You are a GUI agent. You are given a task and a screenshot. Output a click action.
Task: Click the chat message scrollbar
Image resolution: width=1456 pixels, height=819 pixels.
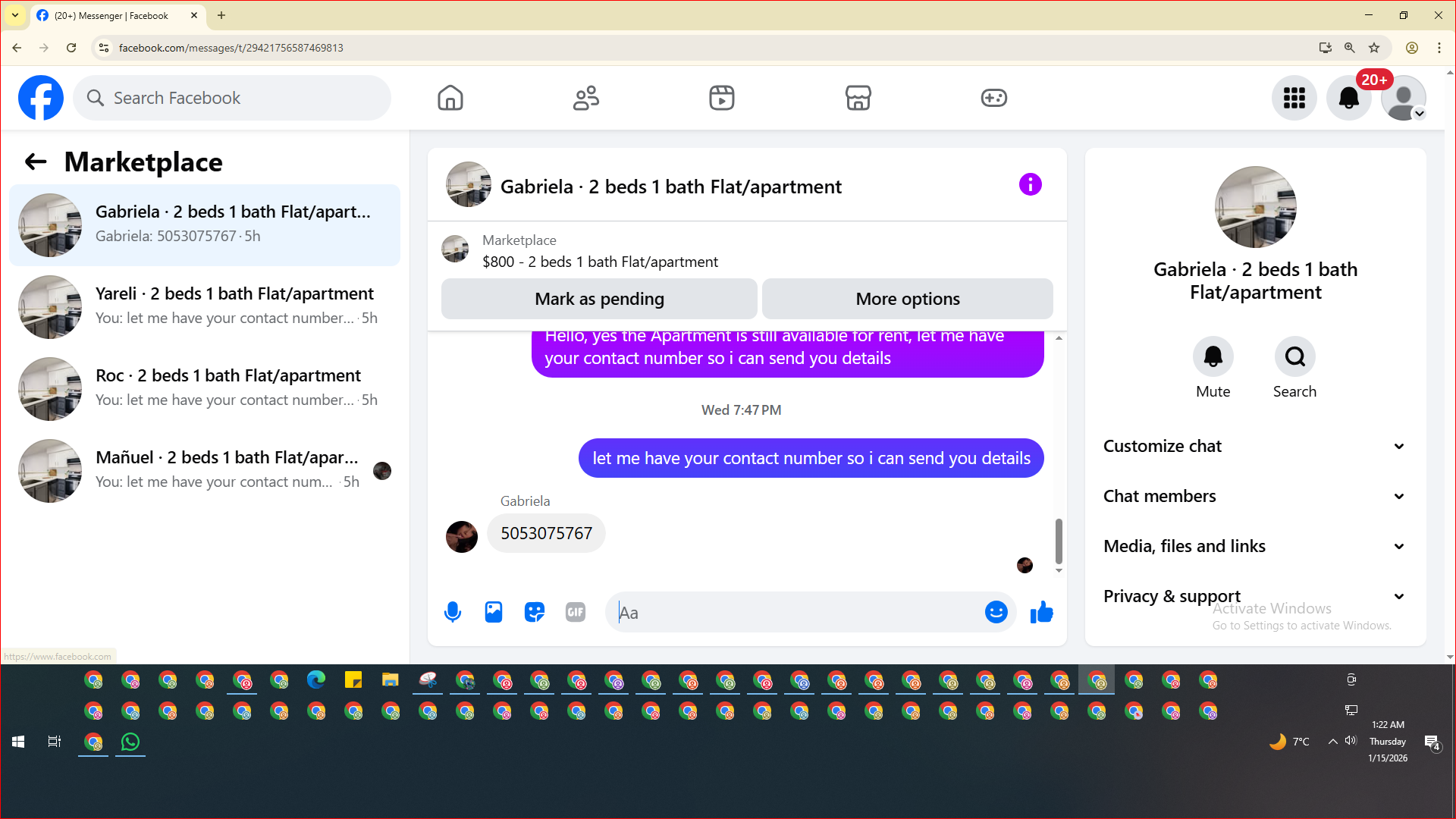1059,540
